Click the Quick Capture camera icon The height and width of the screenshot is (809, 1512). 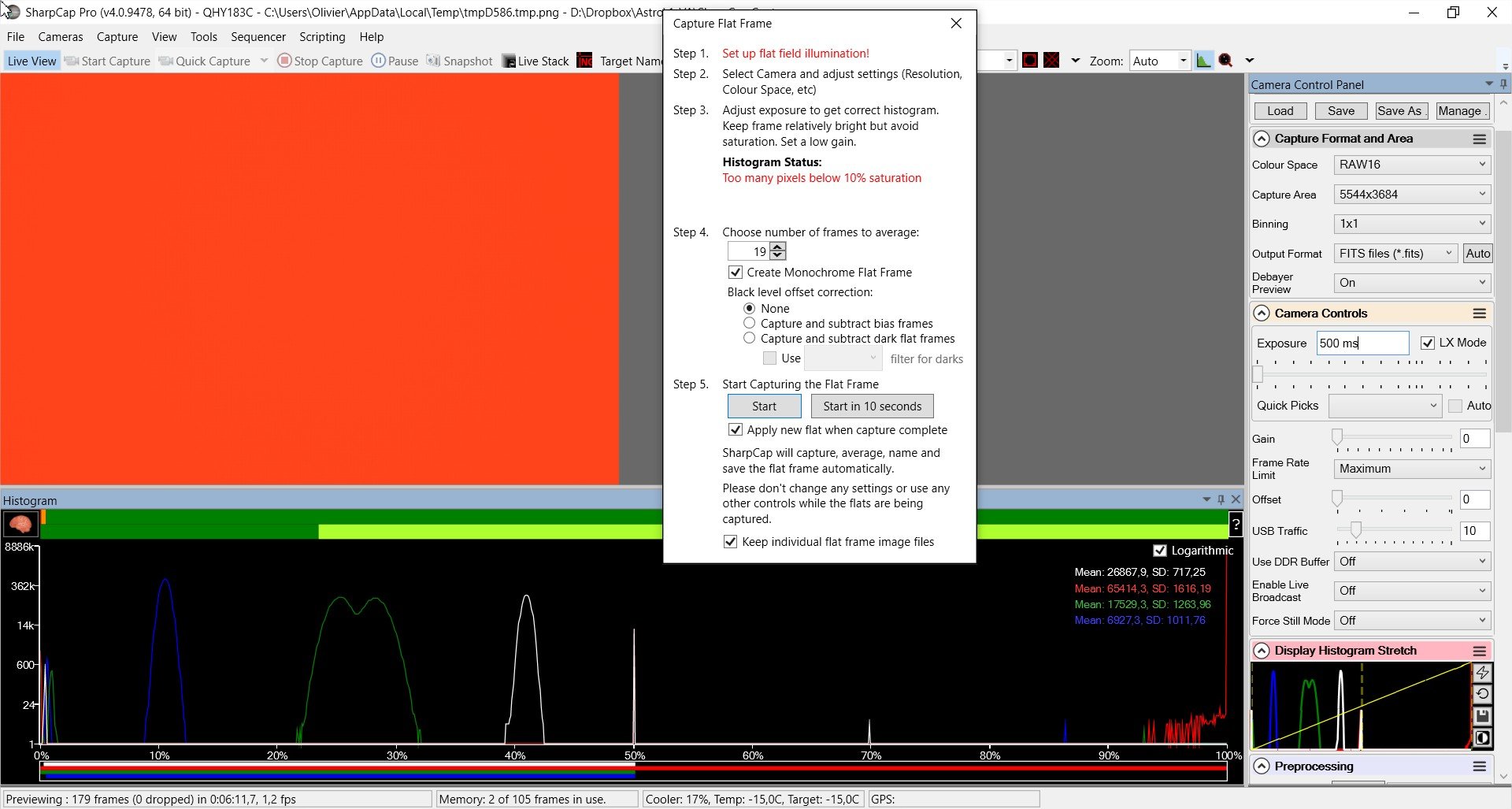(166, 61)
